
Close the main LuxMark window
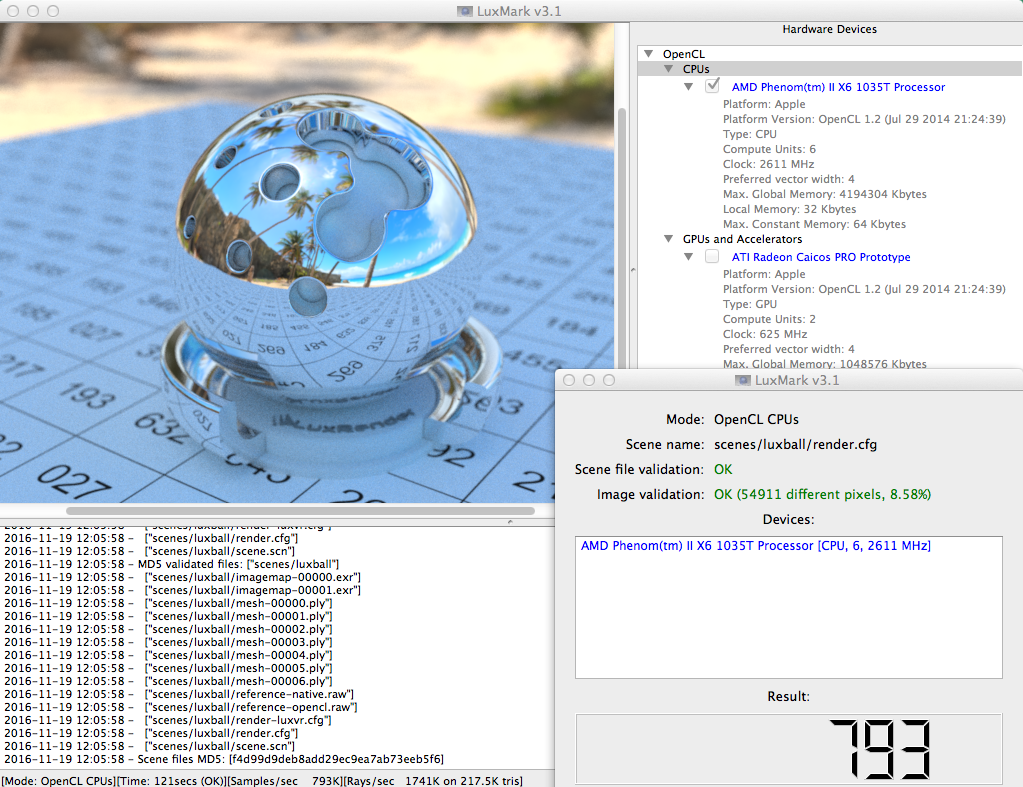pyautogui.click(x=13, y=11)
